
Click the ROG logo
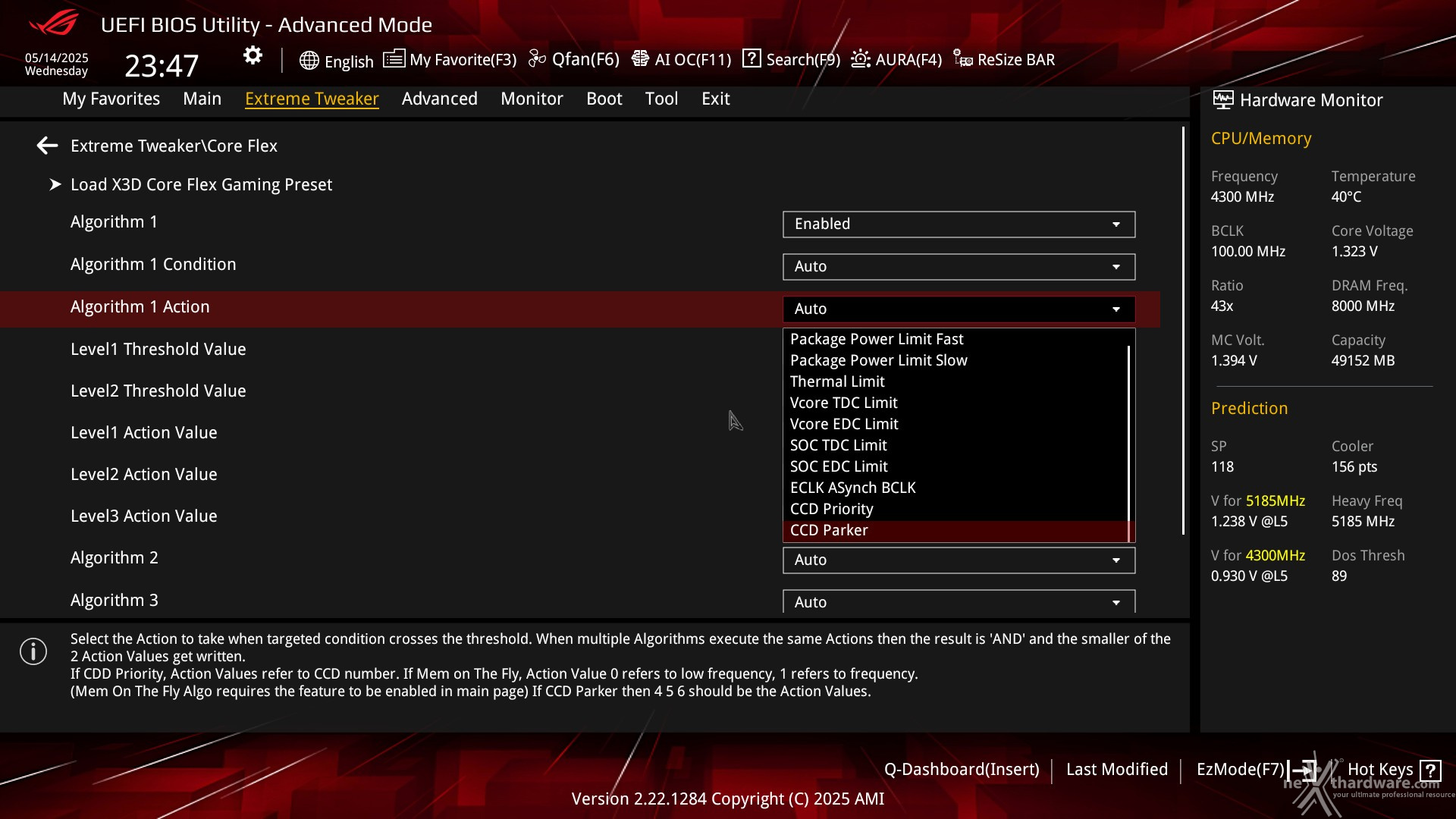coord(53,23)
